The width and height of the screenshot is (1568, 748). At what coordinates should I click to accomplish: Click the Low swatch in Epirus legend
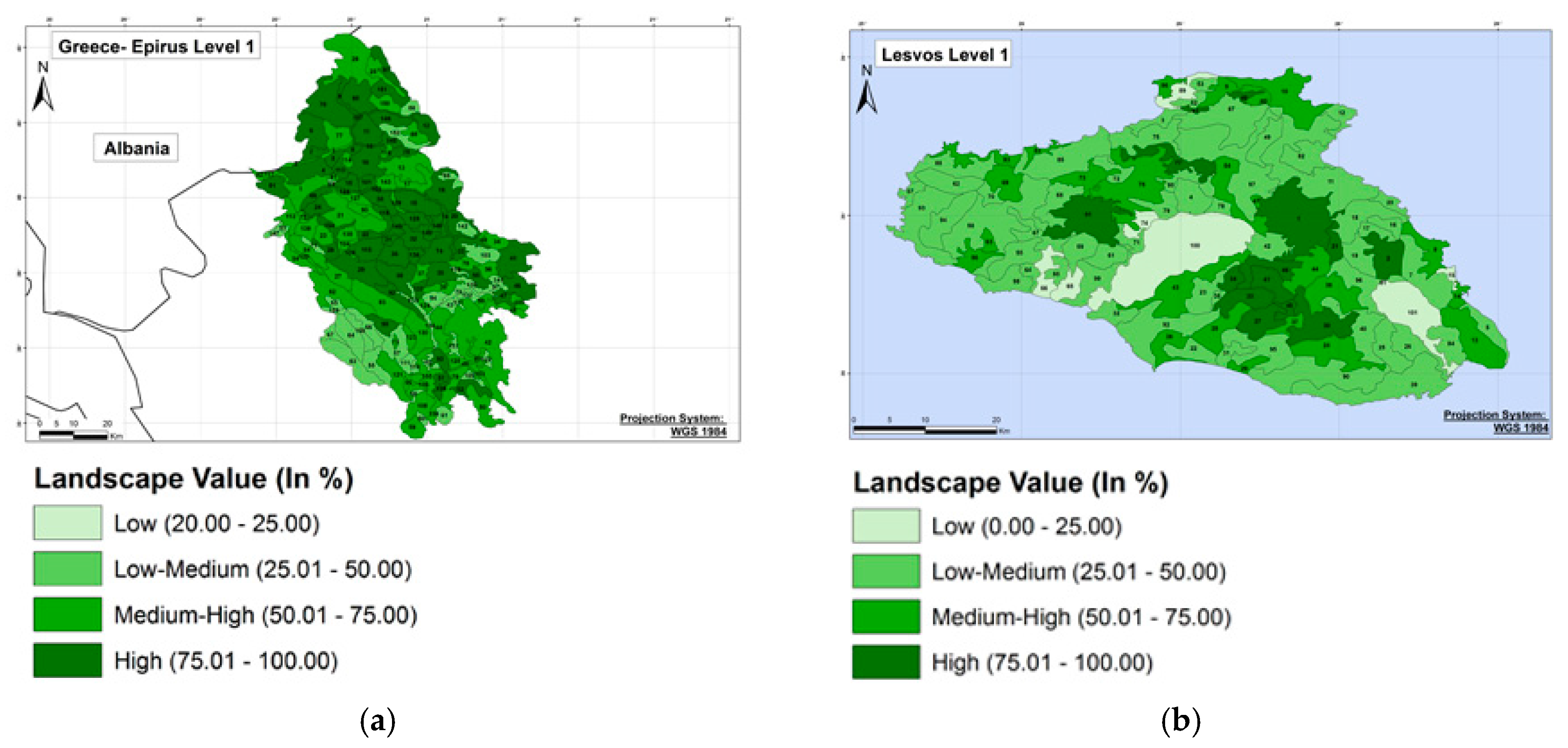68,523
